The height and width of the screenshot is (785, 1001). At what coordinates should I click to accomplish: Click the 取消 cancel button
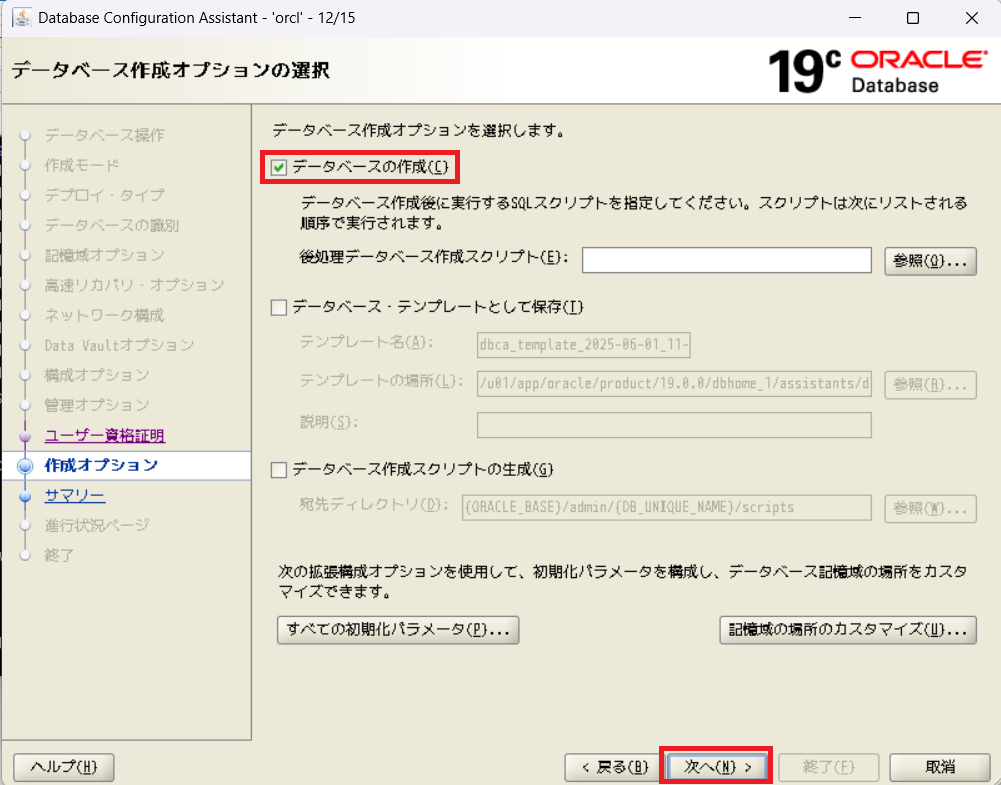[939, 767]
